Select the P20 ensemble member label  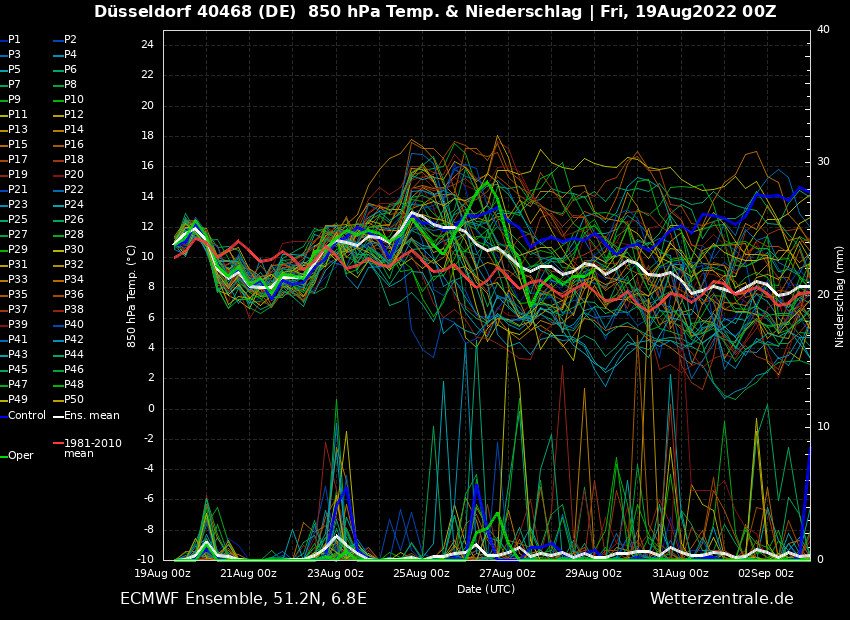(x=73, y=175)
